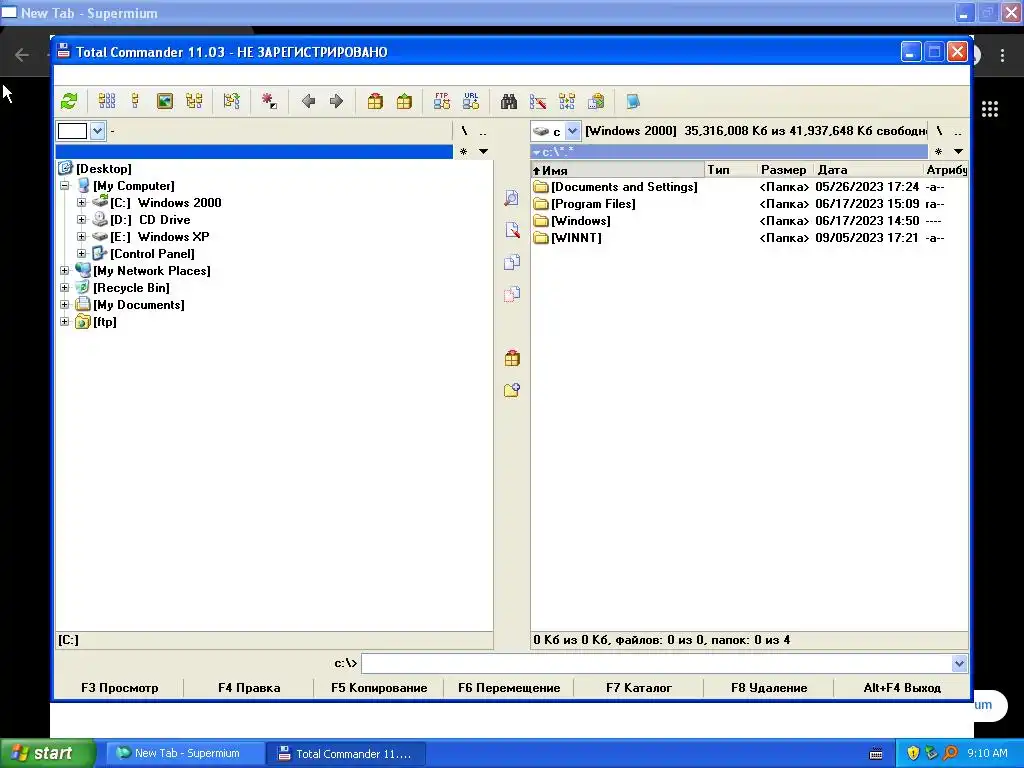
Task: Expand the ftp tree node
Action: click(65, 321)
